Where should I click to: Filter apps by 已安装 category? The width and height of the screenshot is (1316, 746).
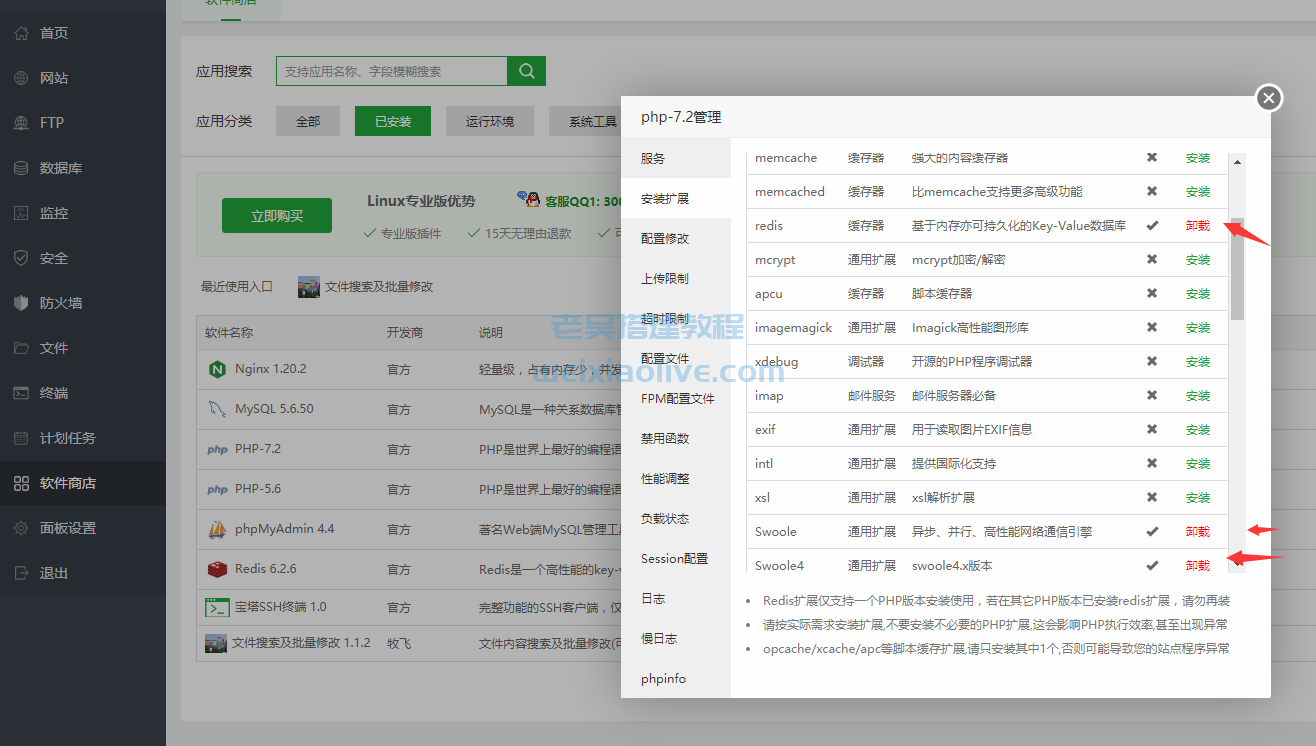393,121
